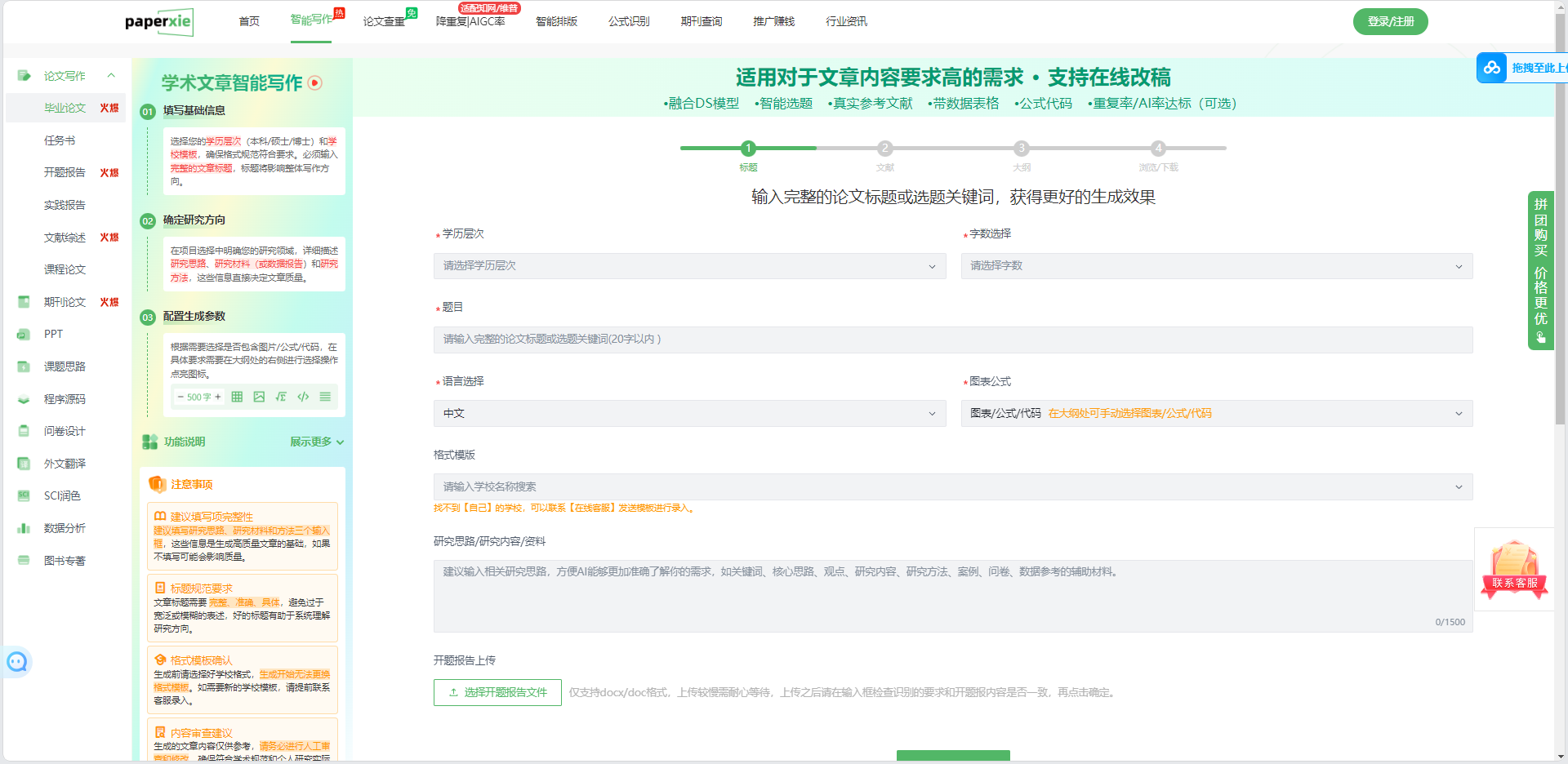Click the code (</>) icon
This screenshot has height=764, width=1568.
click(x=303, y=397)
